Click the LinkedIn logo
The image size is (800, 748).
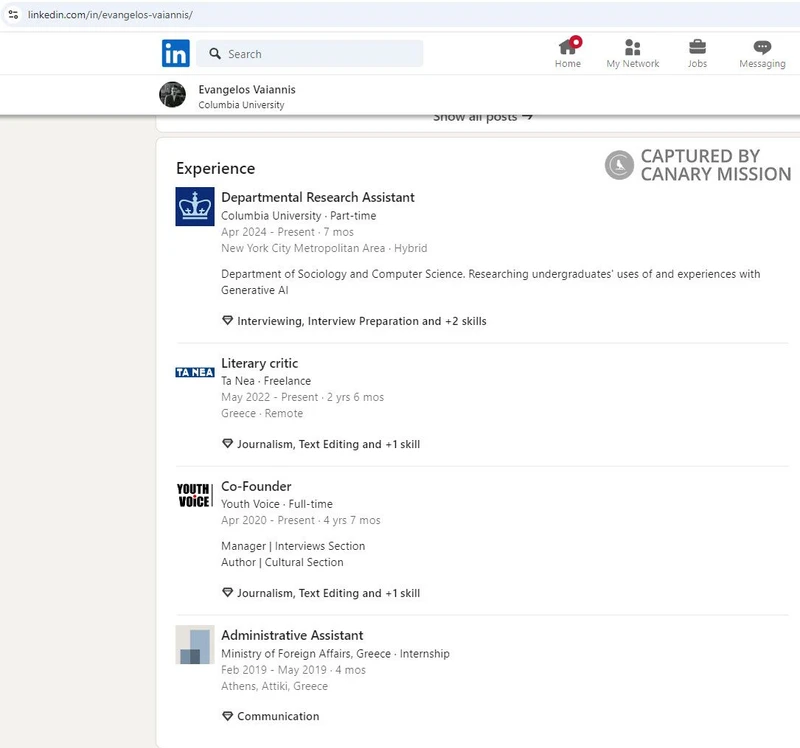pyautogui.click(x=176, y=52)
